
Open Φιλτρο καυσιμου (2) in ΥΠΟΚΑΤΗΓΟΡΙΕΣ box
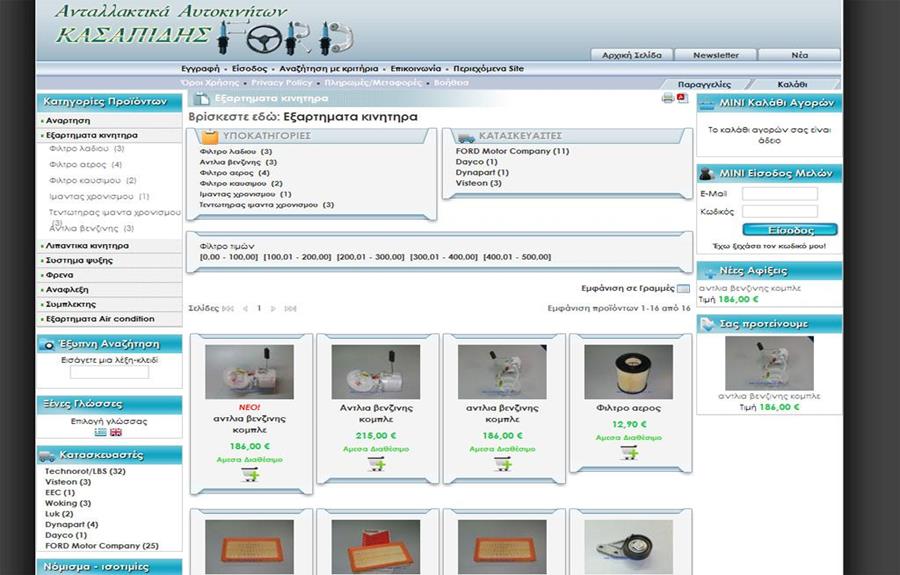tap(241, 183)
